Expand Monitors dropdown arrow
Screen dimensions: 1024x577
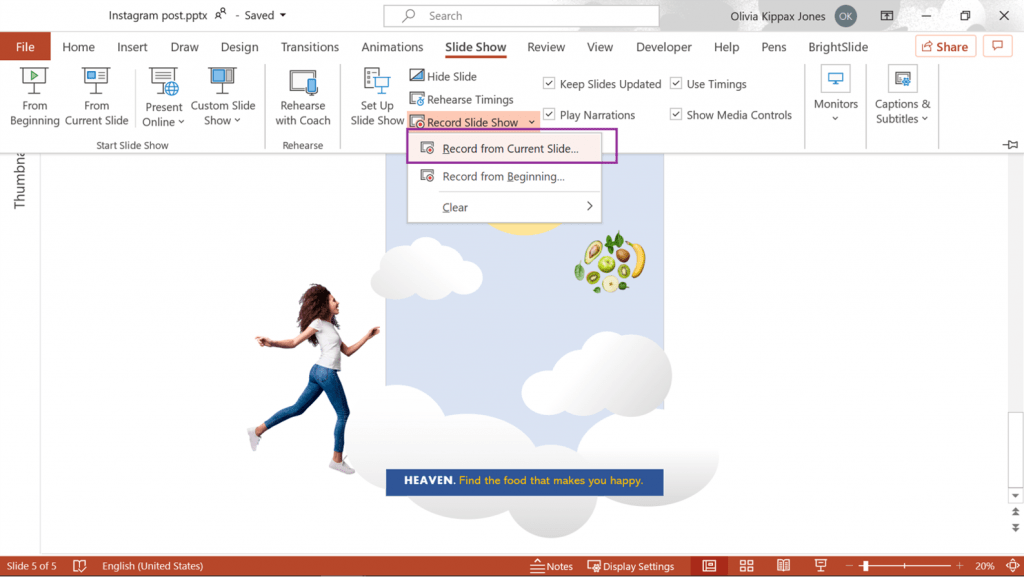[835, 119]
